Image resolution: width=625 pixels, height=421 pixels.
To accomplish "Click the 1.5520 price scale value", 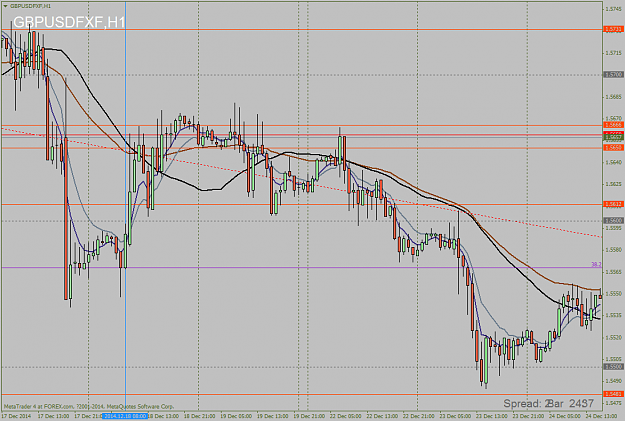I will click(613, 337).
